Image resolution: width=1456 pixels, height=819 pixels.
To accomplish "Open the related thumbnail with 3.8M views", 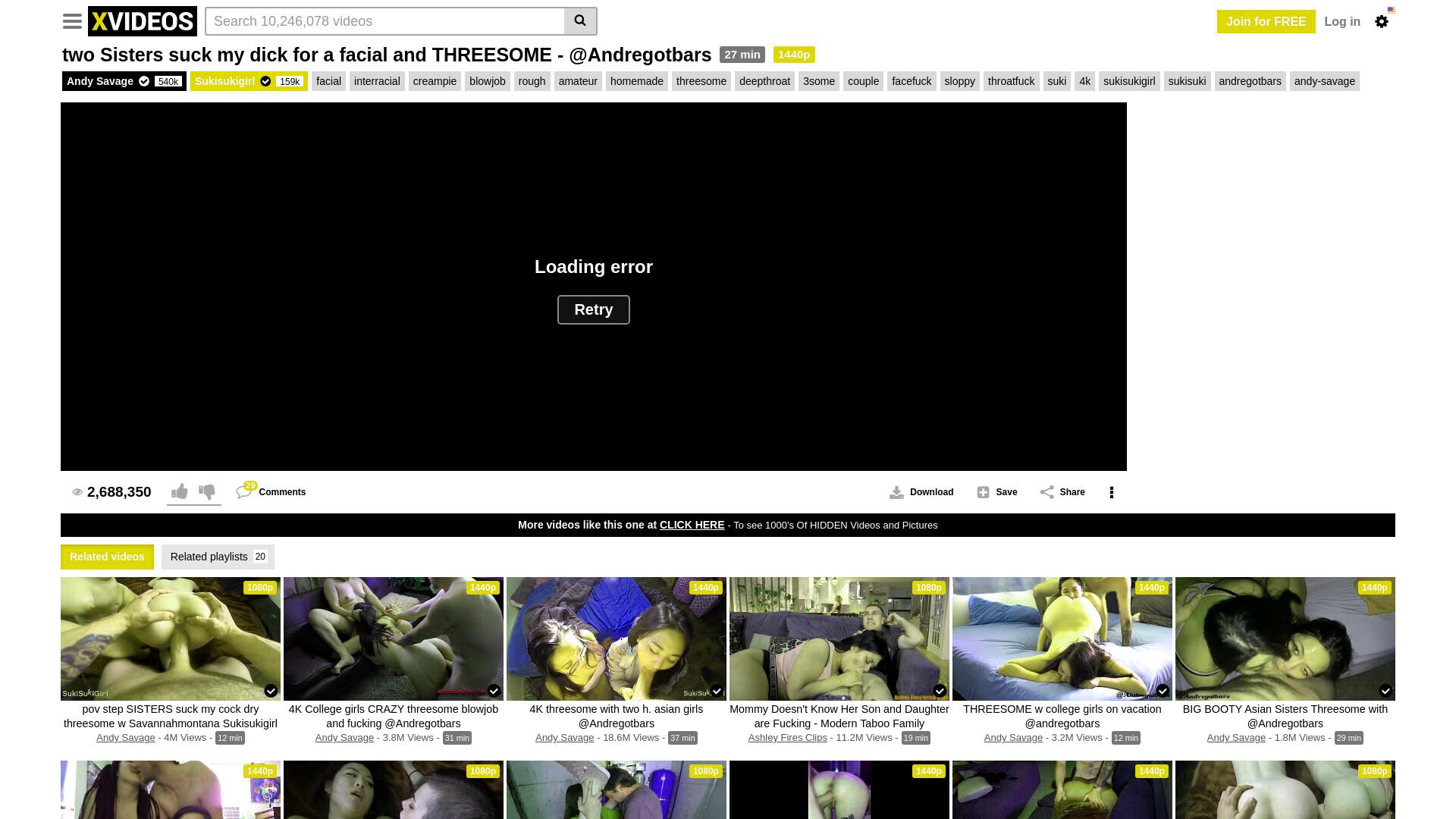I will click(394, 639).
